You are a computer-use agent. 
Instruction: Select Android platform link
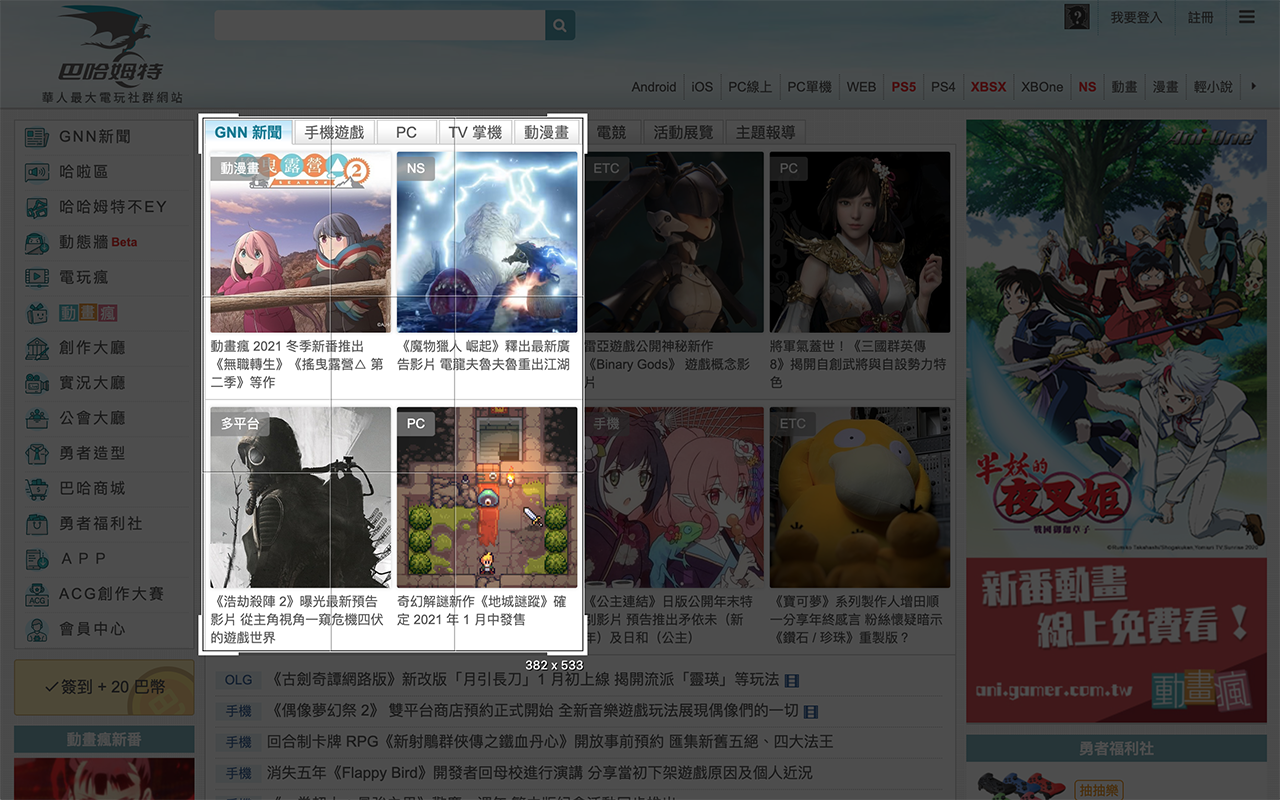click(654, 87)
